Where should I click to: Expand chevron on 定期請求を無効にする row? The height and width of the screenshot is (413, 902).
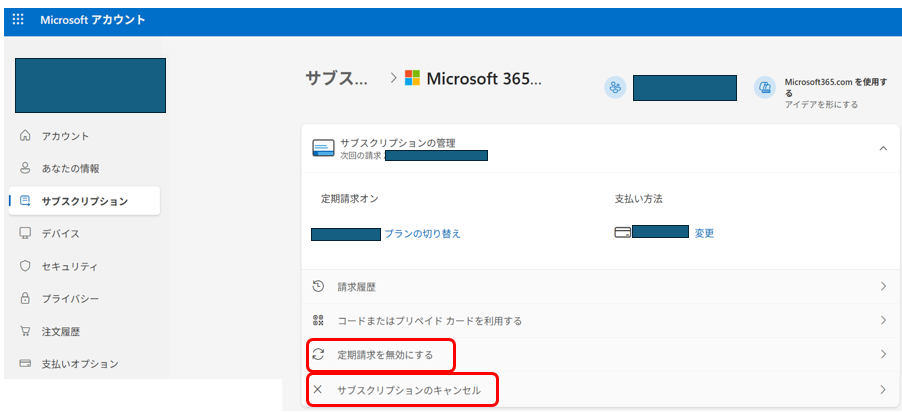884,355
